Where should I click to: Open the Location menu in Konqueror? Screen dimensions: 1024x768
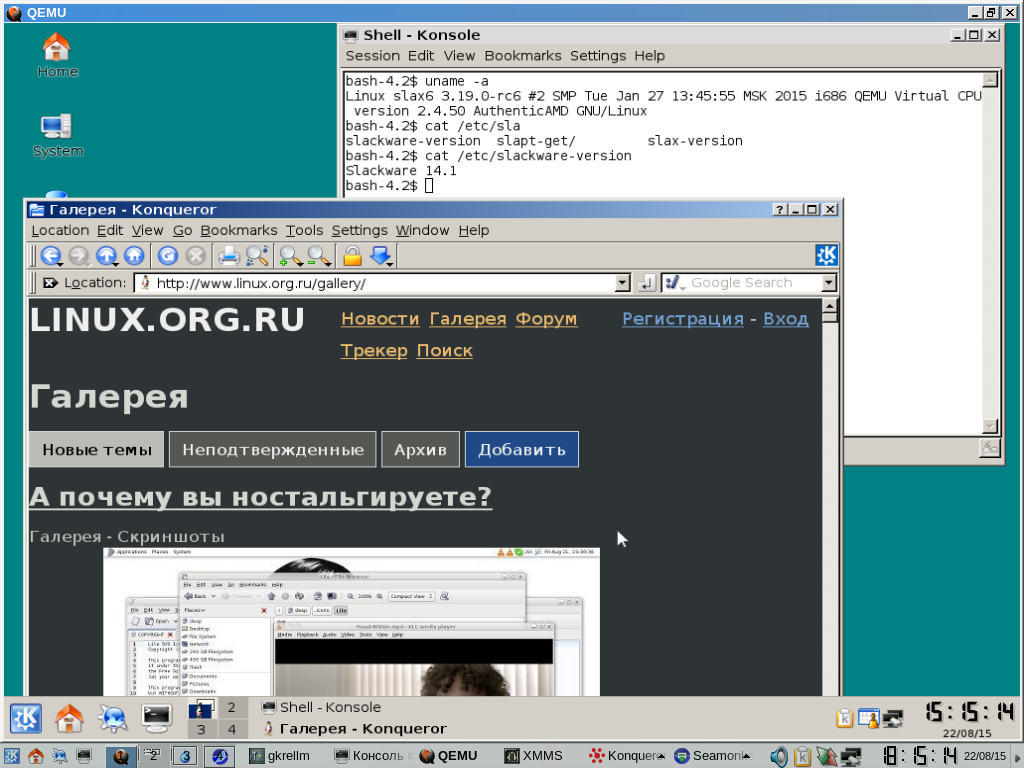pos(60,231)
